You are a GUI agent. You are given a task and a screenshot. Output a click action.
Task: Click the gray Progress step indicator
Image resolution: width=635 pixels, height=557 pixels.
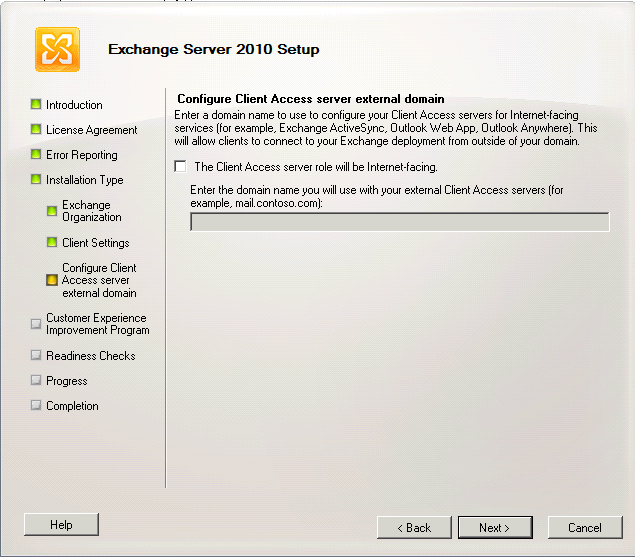click(36, 380)
